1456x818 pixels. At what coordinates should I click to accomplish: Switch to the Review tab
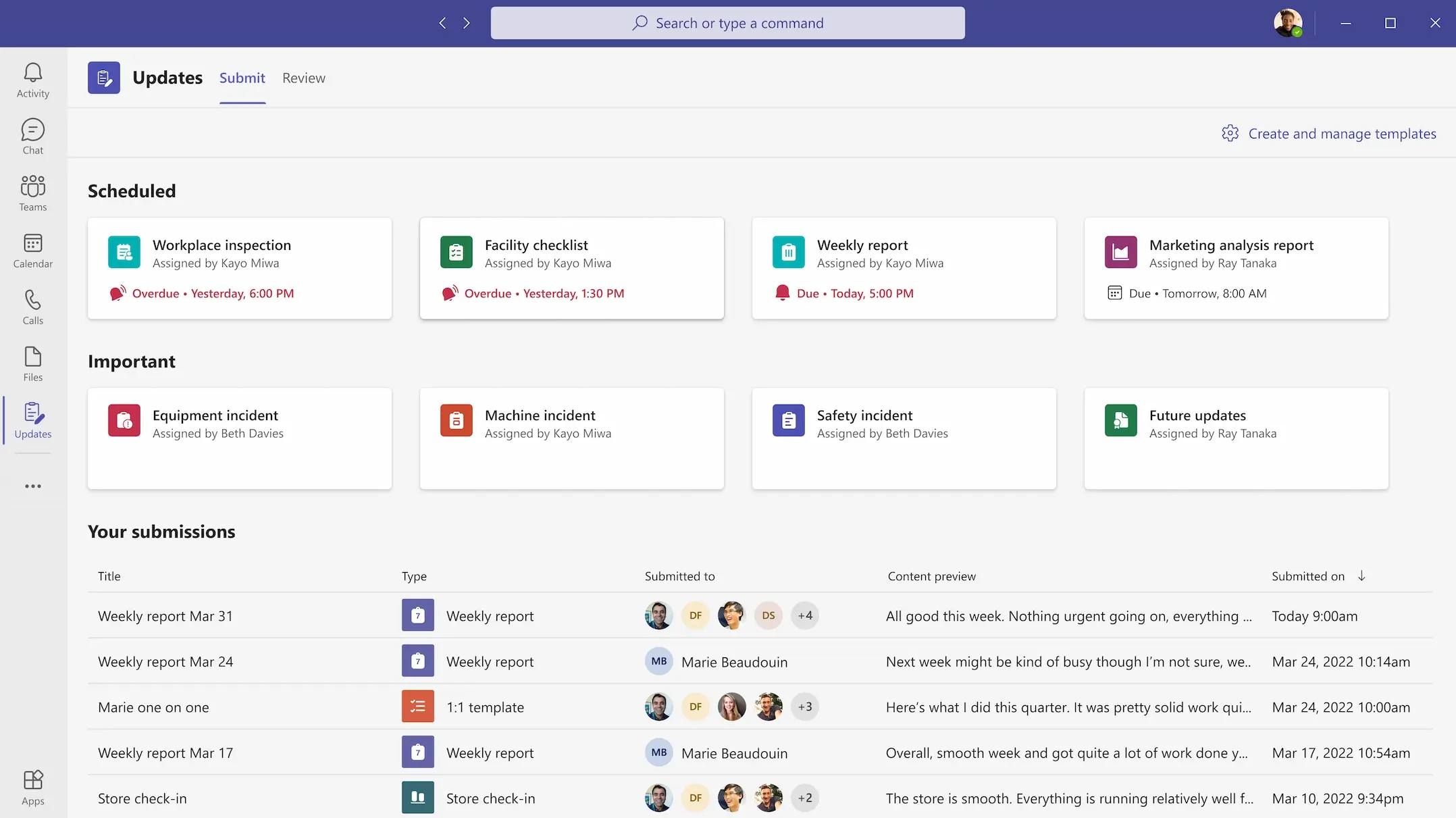(303, 78)
